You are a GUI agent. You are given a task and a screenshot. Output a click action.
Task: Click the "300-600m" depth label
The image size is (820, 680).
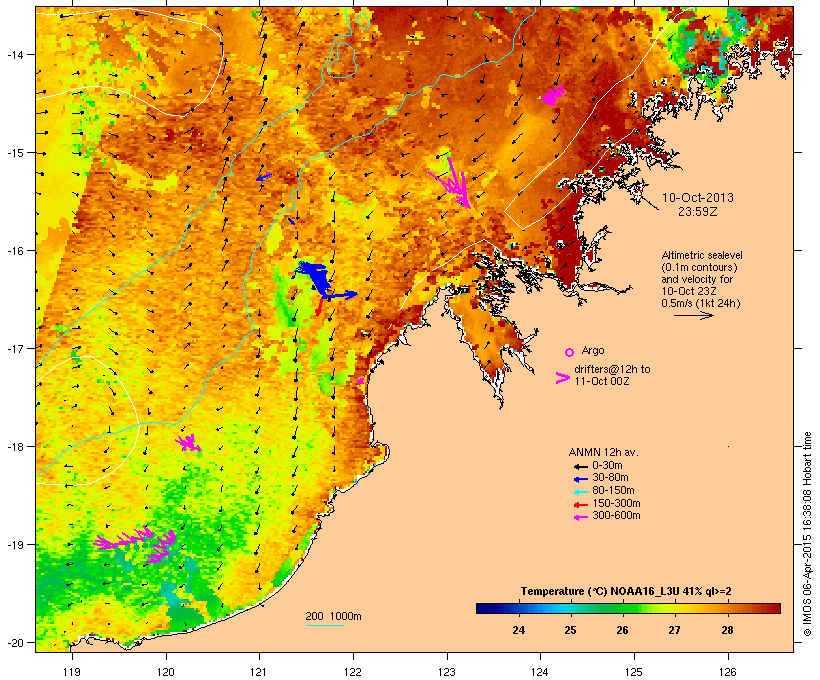(616, 516)
